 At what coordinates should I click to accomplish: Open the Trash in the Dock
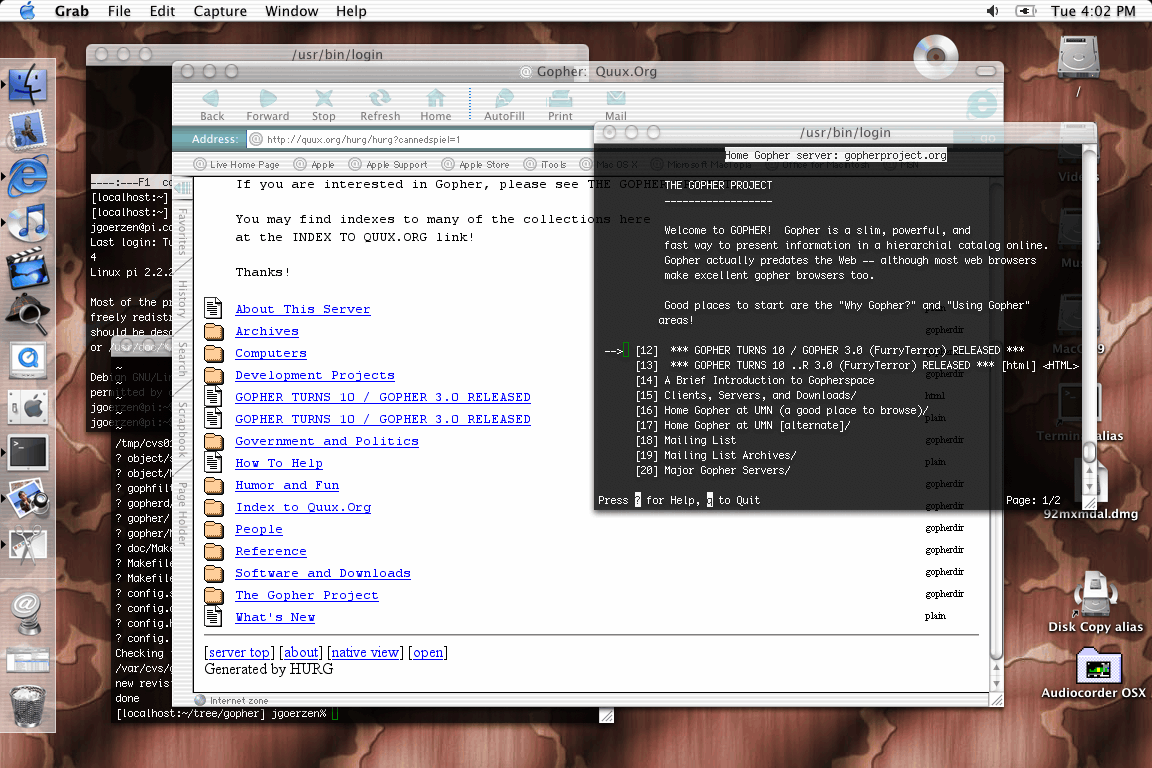(x=29, y=705)
